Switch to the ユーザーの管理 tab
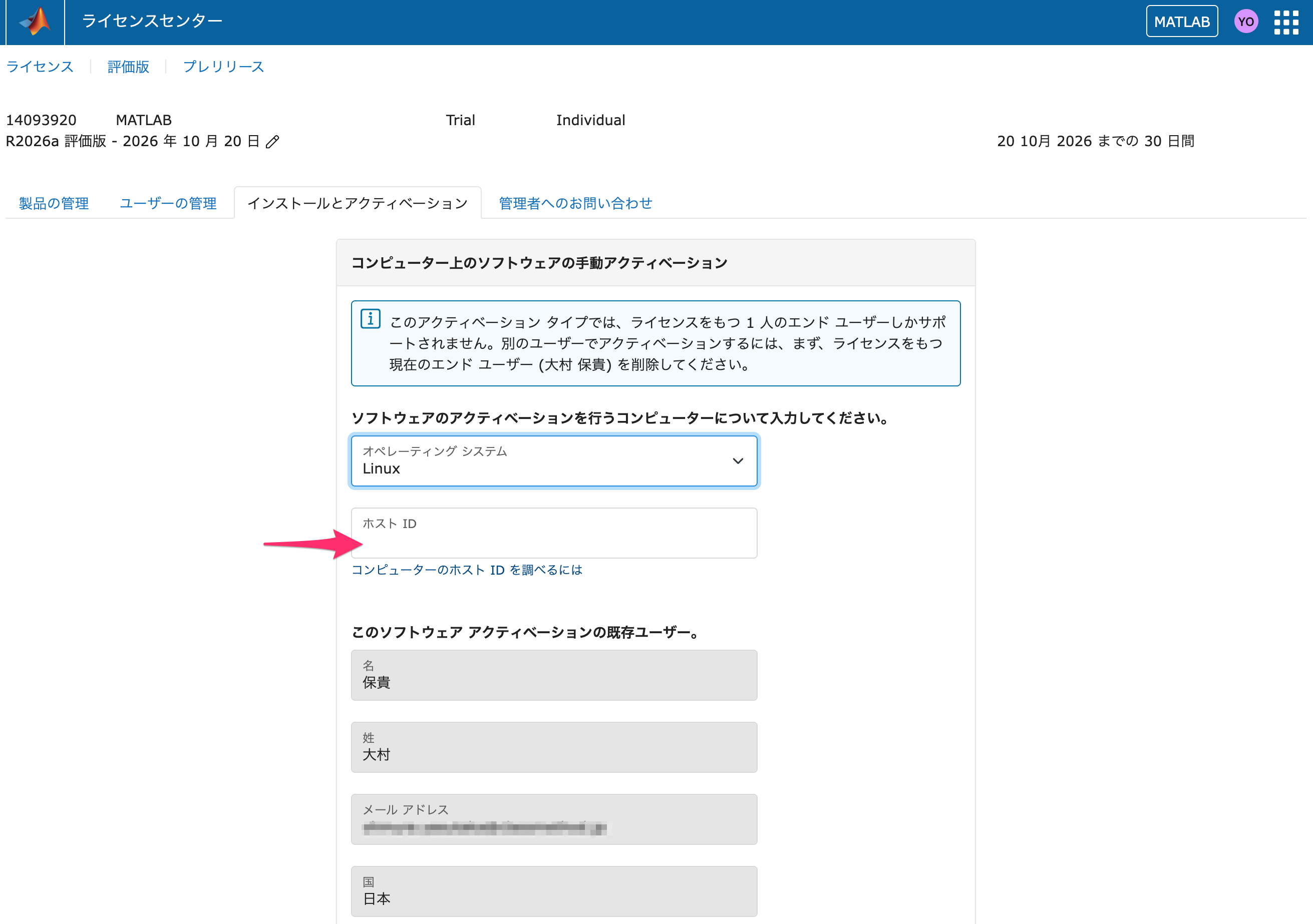Viewport: 1313px width, 924px height. [x=168, y=203]
